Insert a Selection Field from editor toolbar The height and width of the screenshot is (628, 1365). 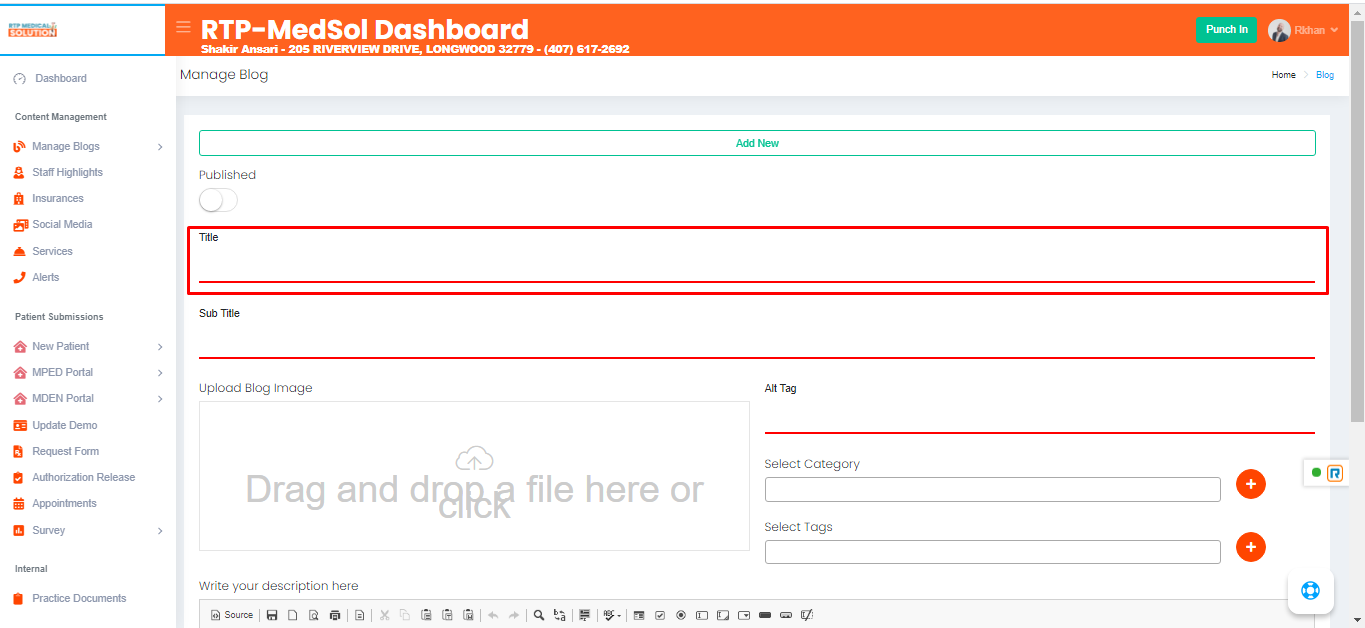click(x=744, y=615)
